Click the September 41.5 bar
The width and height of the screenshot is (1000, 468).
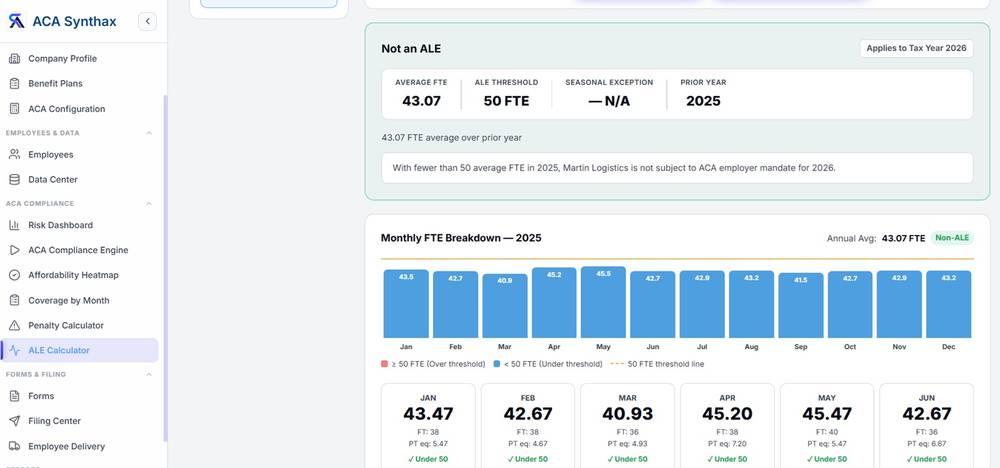(801, 306)
